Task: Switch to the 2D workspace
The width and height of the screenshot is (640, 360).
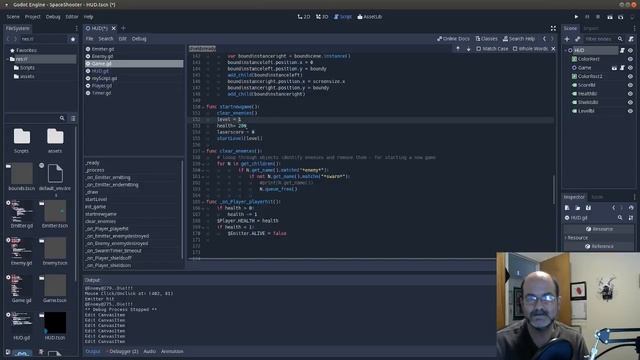Action: pos(304,17)
